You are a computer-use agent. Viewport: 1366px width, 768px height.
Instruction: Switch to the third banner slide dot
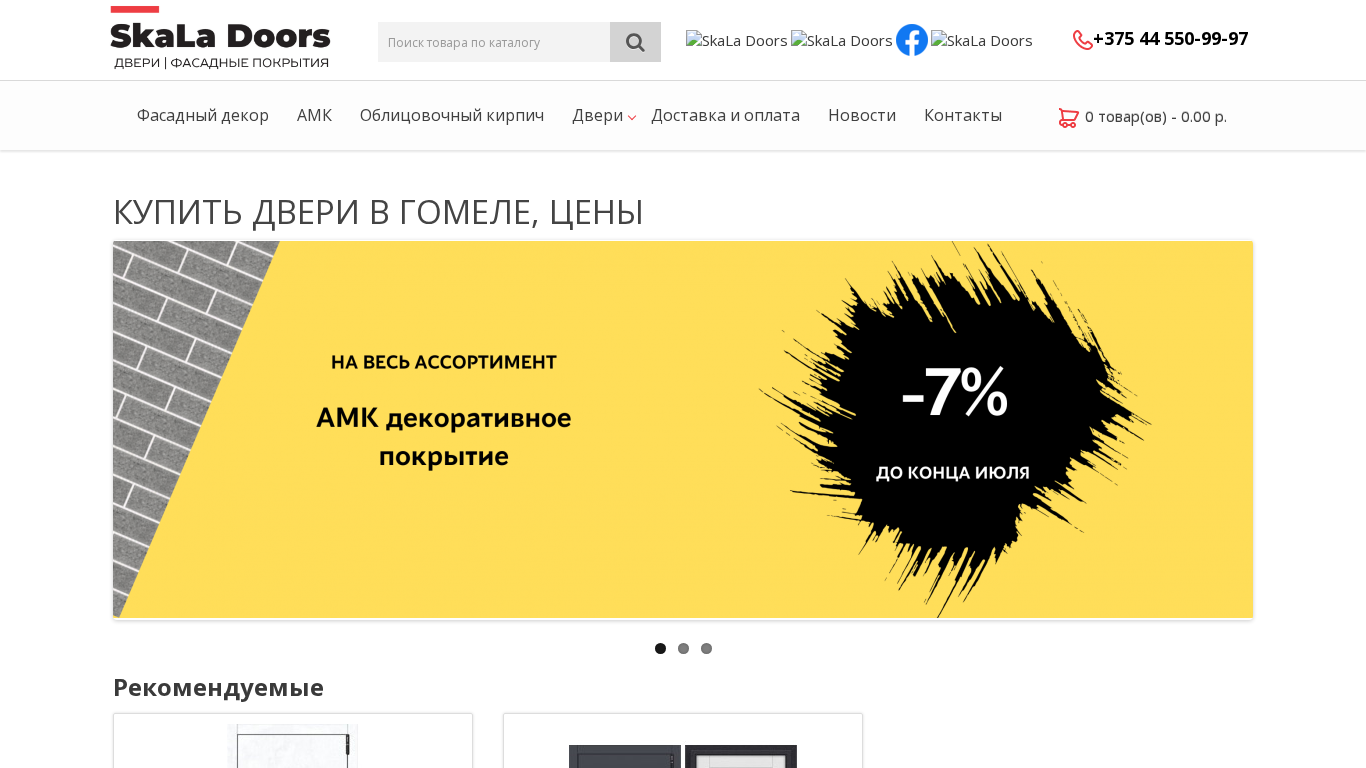click(x=706, y=649)
